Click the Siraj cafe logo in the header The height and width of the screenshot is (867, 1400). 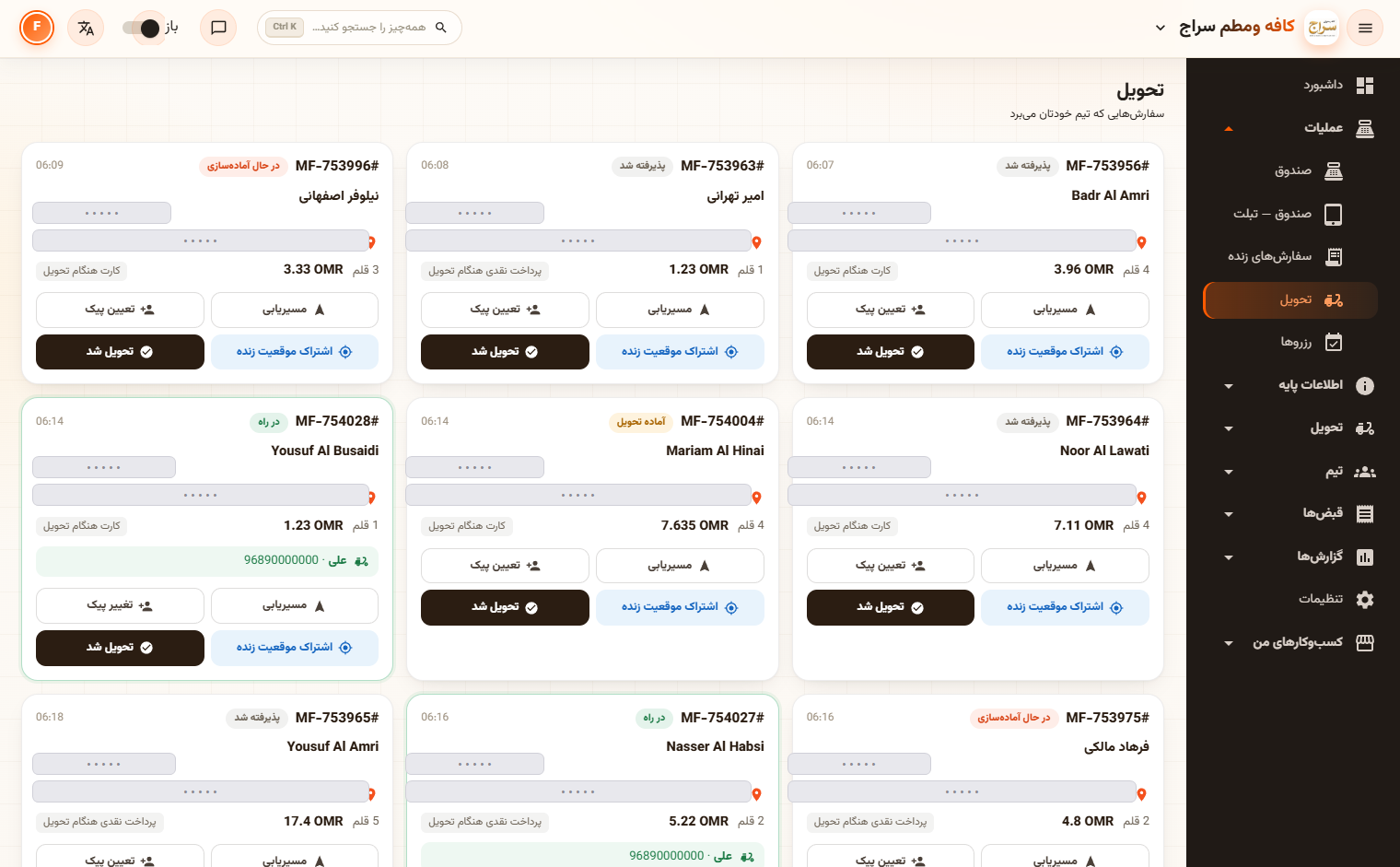click(1323, 28)
